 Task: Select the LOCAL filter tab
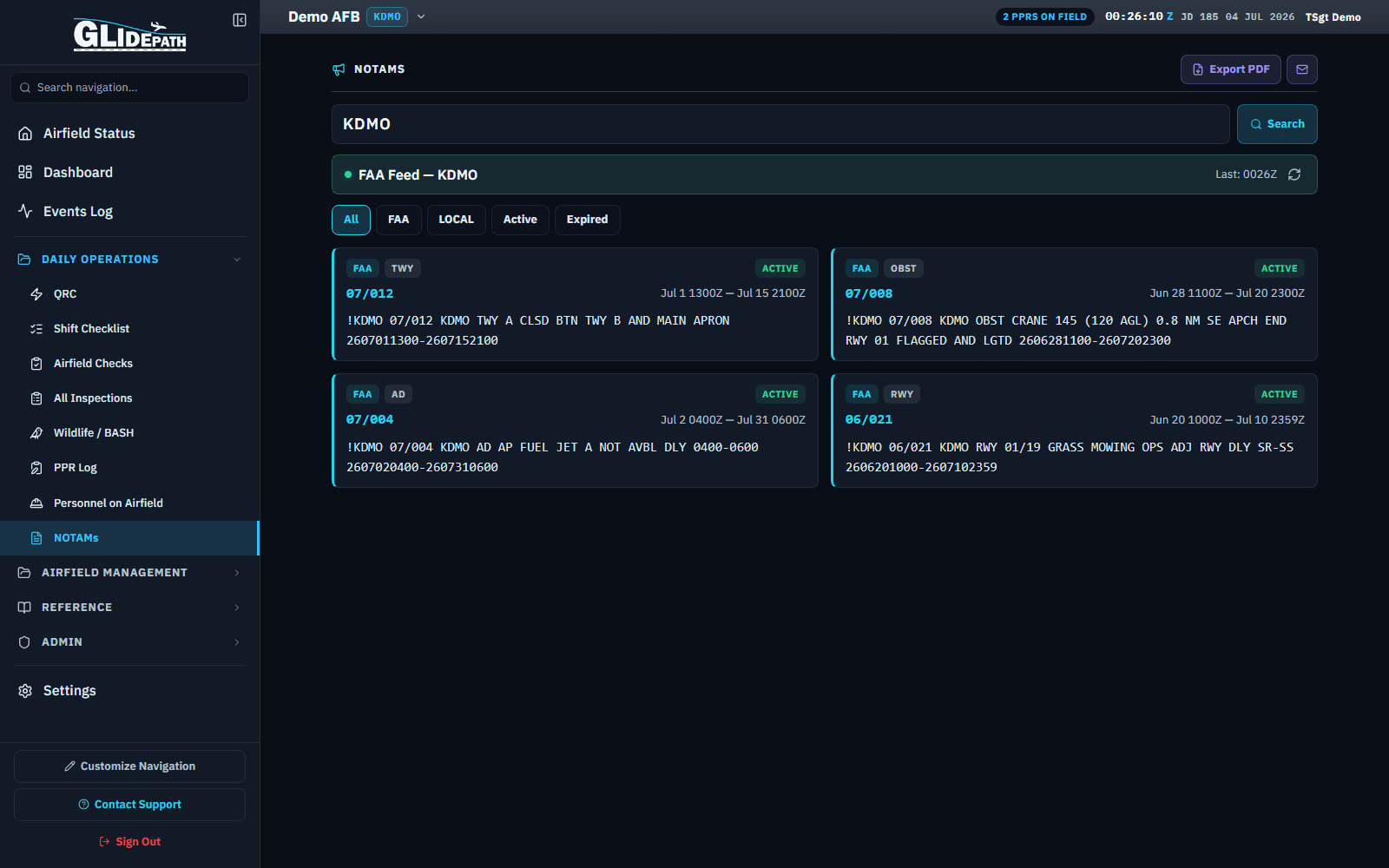coord(456,220)
